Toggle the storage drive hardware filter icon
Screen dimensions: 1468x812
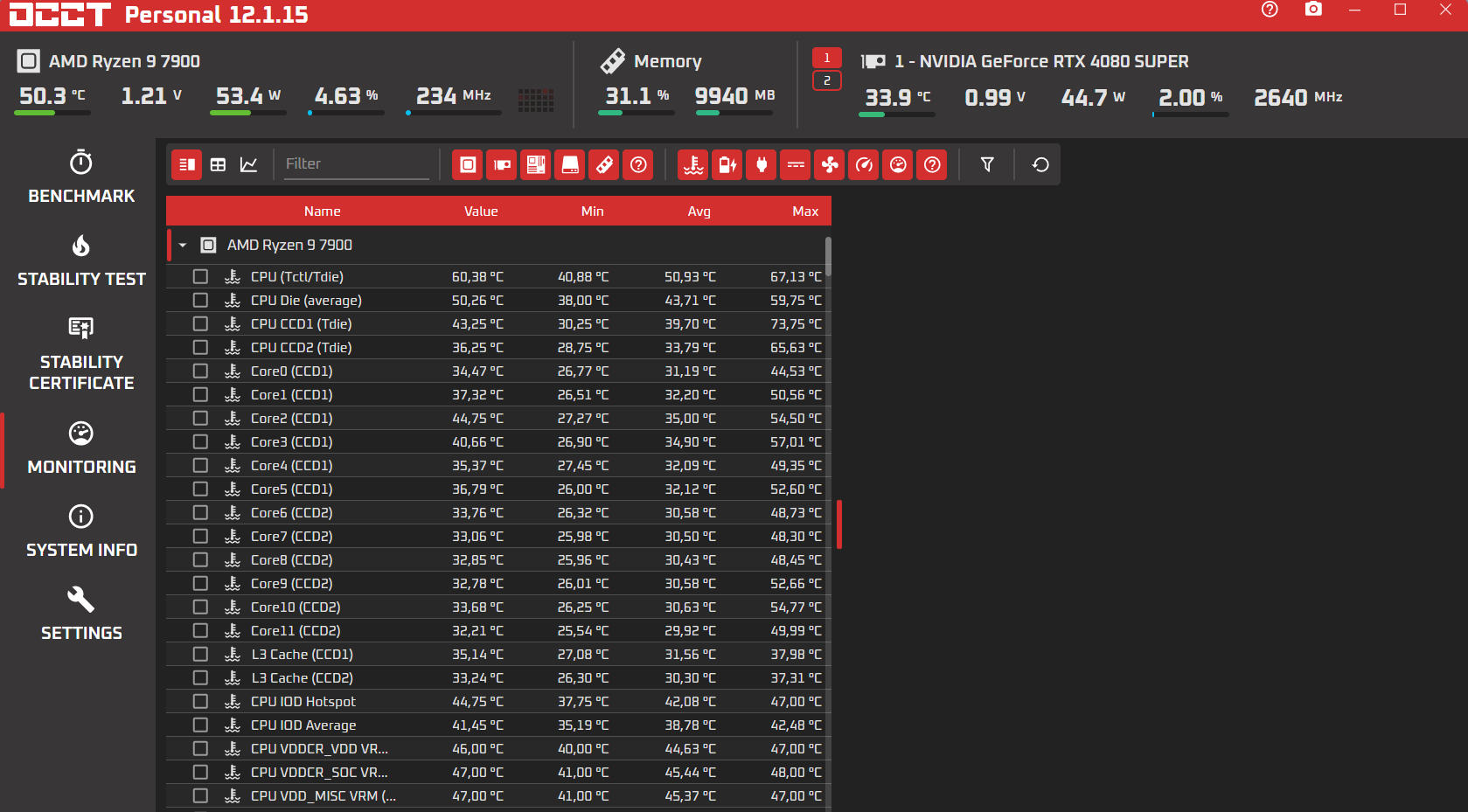pos(570,164)
